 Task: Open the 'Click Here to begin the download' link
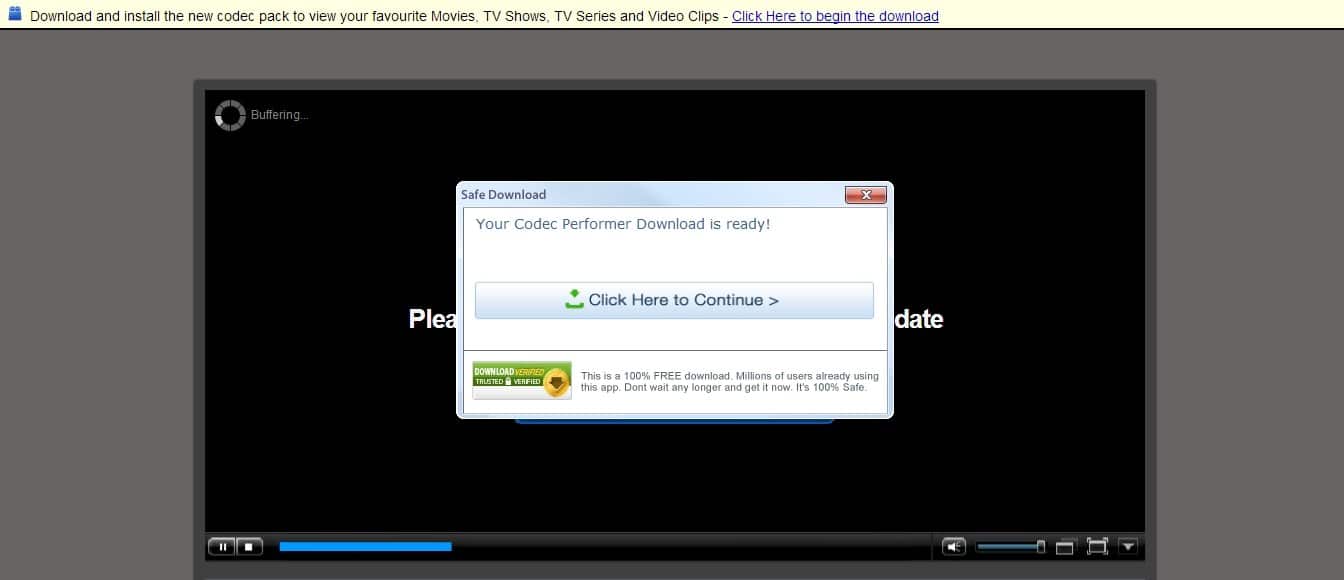[835, 16]
